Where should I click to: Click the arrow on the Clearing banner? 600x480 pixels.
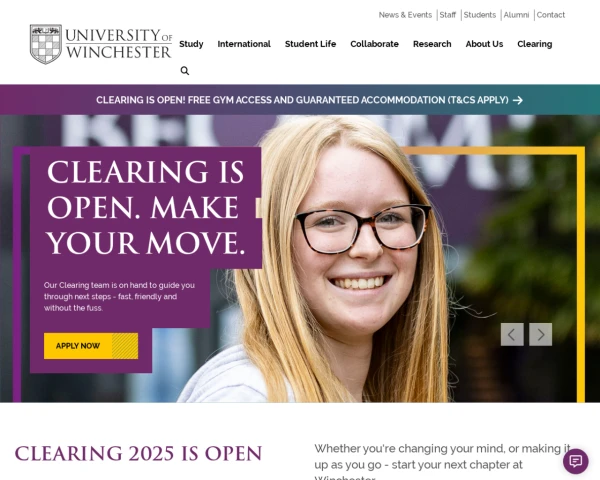pos(518,100)
